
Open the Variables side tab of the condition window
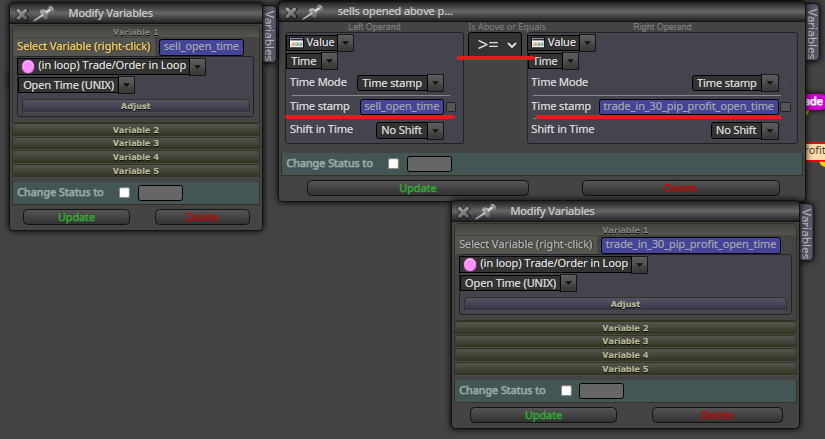(x=812, y=33)
